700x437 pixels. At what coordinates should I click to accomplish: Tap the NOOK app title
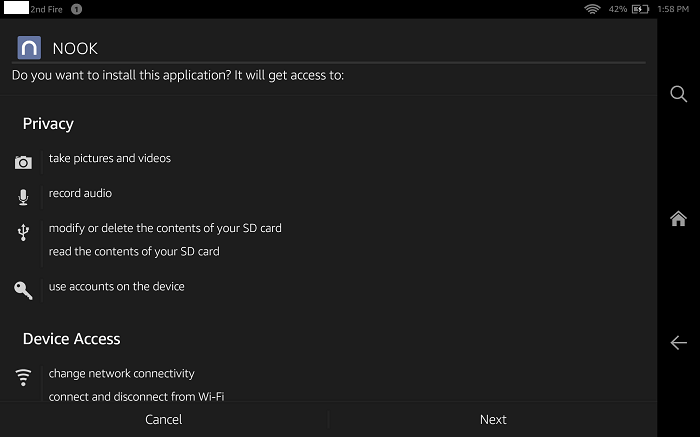click(x=75, y=48)
